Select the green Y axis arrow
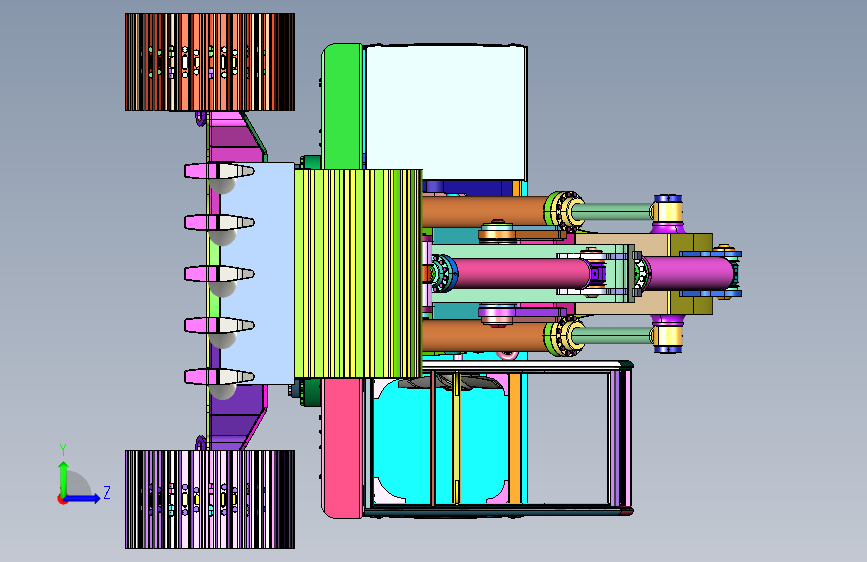 [x=64, y=478]
